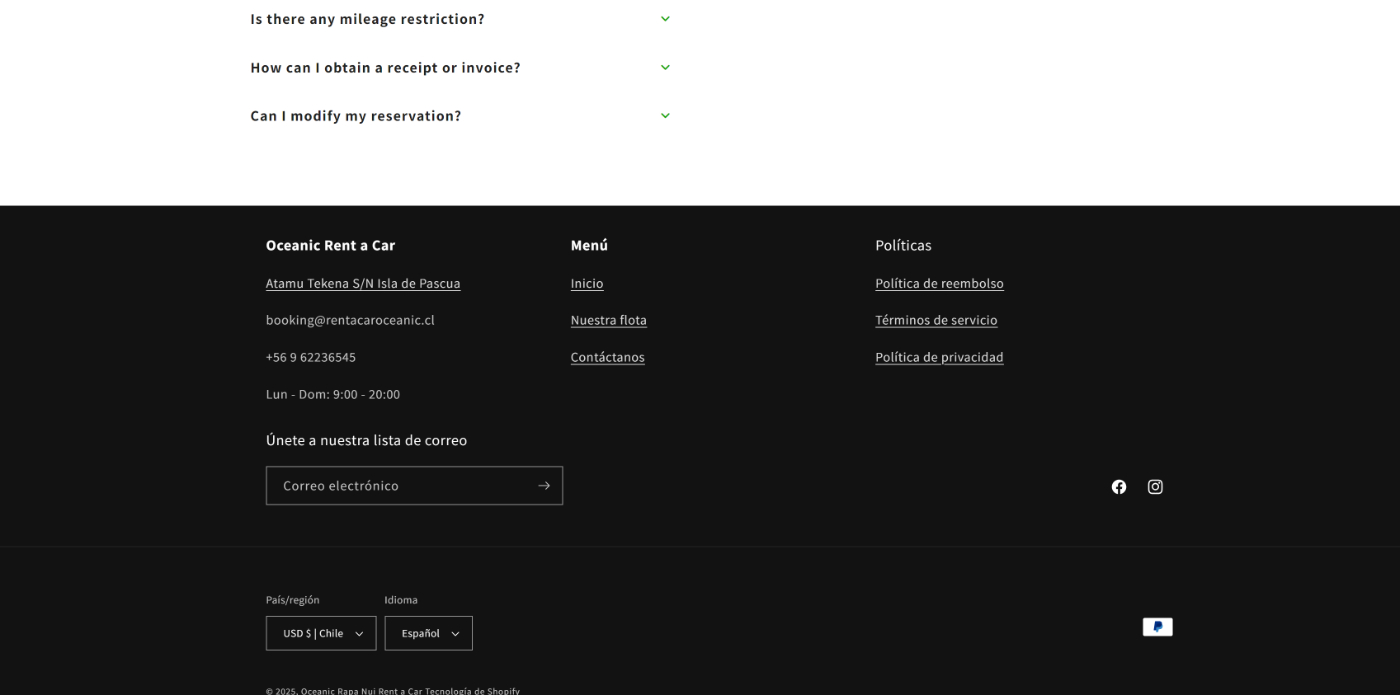Viewport: 1400px width, 695px height.
Task: Click the PayPal payment icon
Action: (1157, 627)
